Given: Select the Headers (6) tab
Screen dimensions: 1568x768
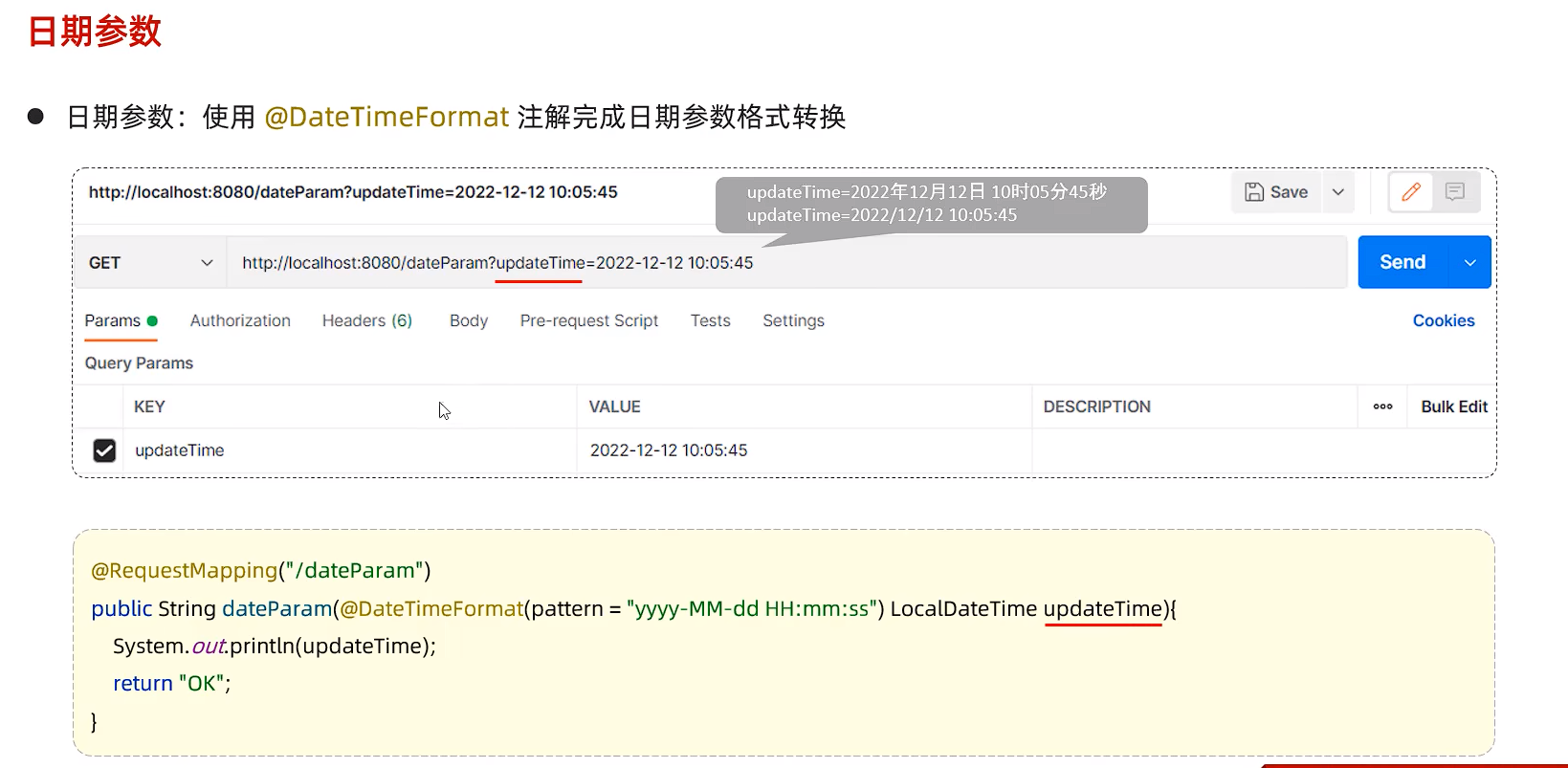Looking at the screenshot, I should [x=366, y=321].
